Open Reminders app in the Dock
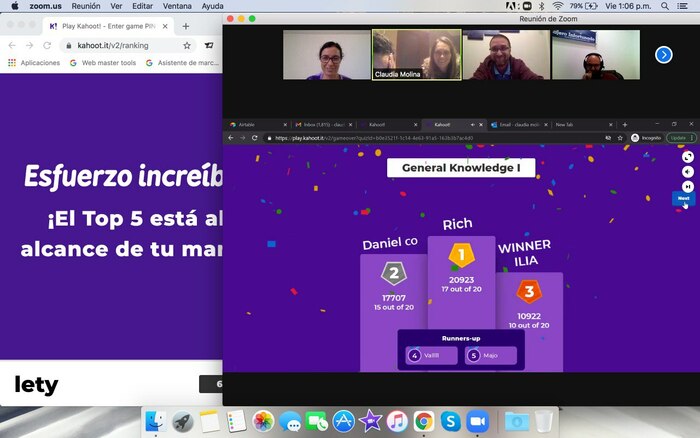 point(236,421)
